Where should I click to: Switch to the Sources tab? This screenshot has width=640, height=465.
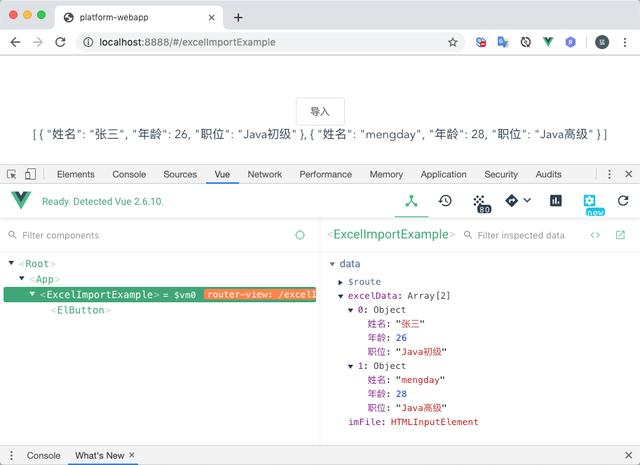(x=180, y=174)
